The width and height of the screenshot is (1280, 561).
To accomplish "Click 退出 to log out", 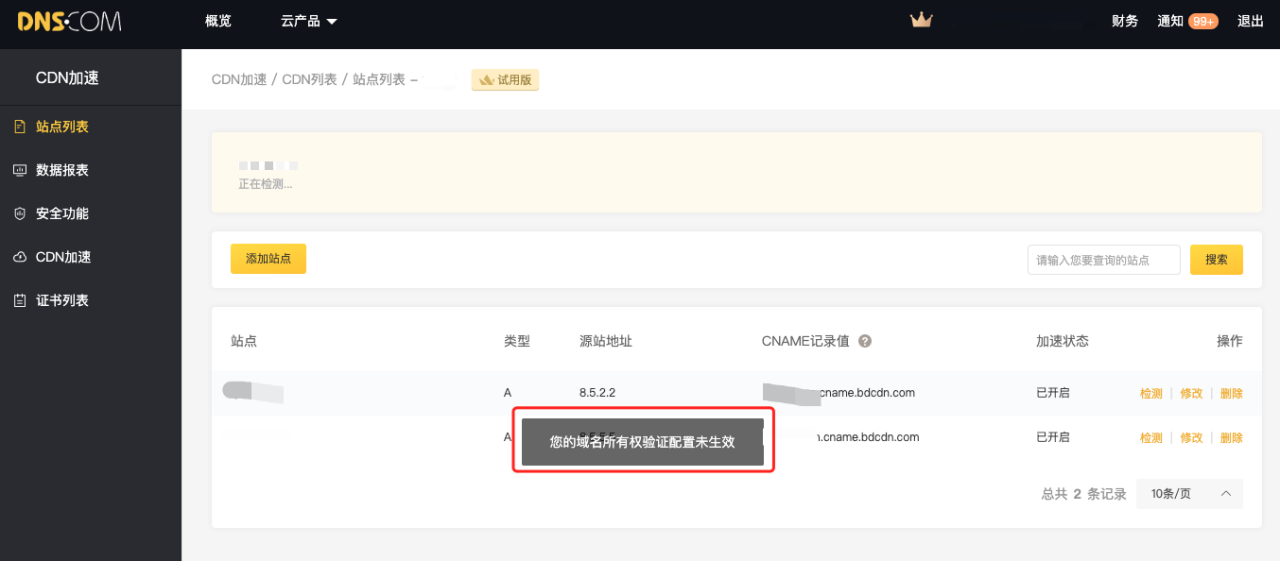I will pos(1251,21).
